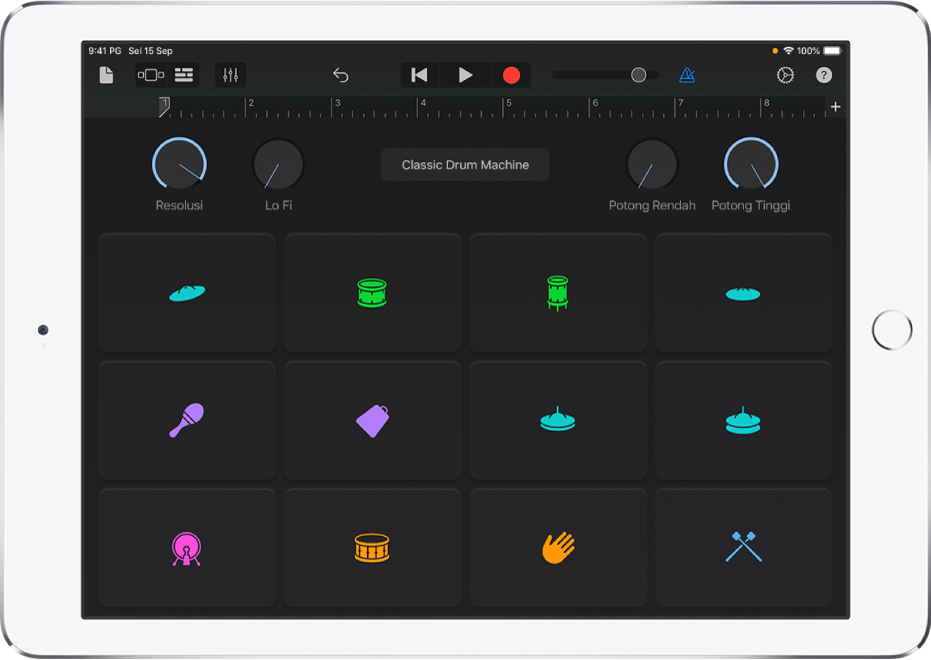Click bar 3 on the ruler
The width and height of the screenshot is (931, 660).
pyautogui.click(x=337, y=103)
